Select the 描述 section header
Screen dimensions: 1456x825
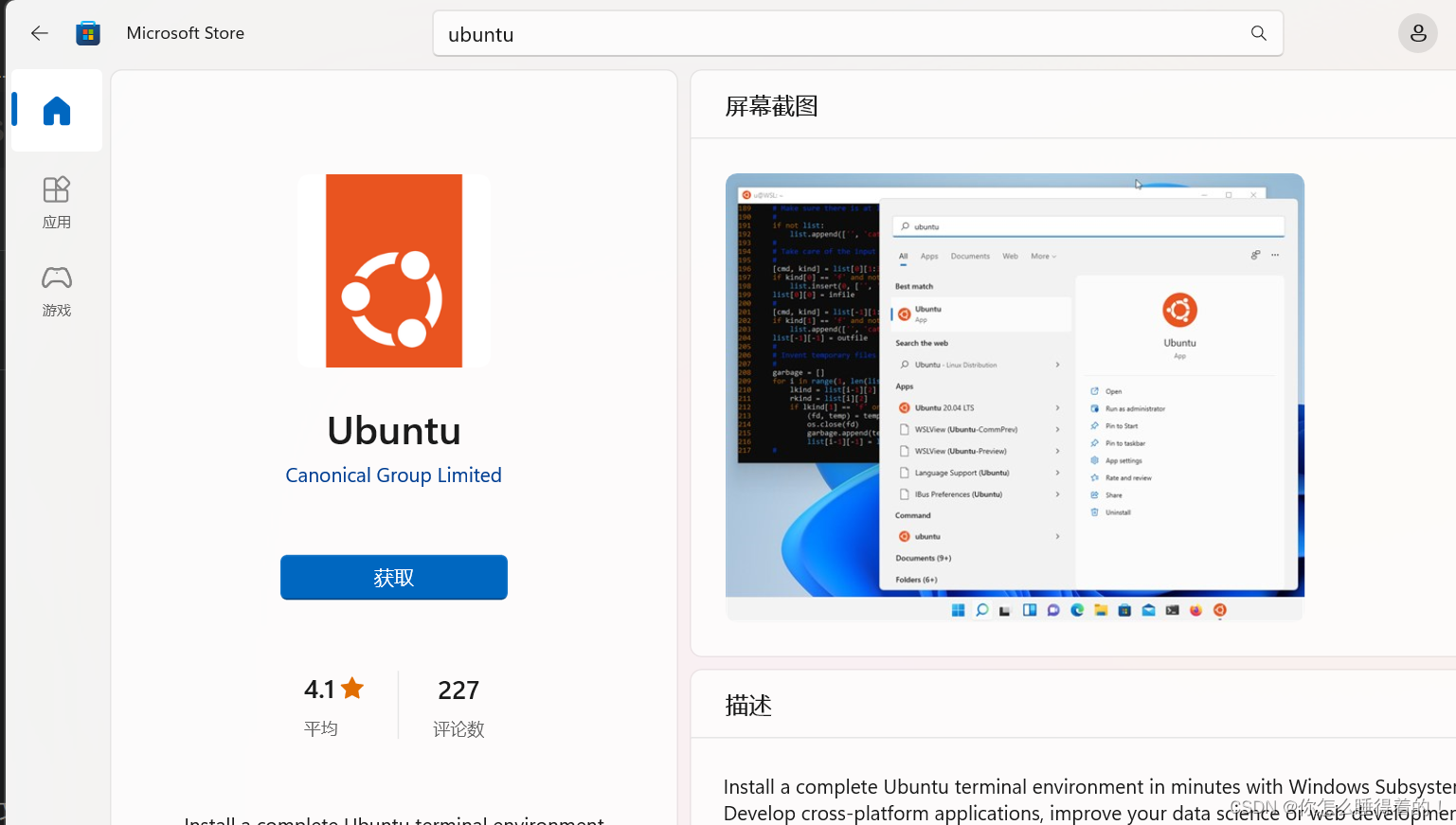point(747,705)
